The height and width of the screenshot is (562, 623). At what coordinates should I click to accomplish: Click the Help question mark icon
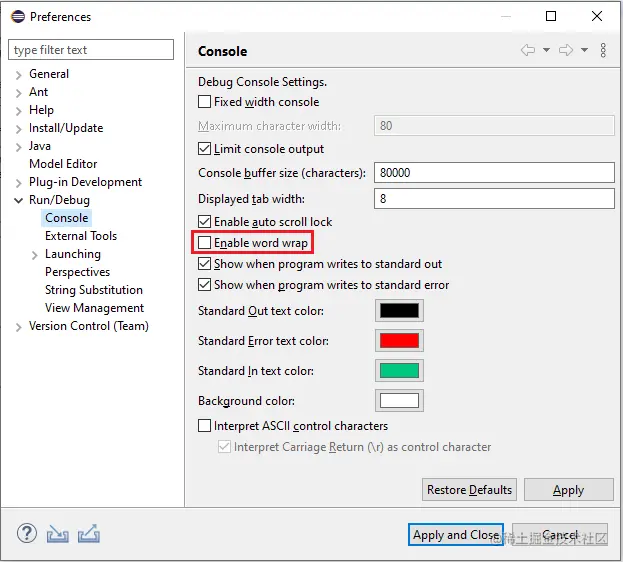(27, 533)
